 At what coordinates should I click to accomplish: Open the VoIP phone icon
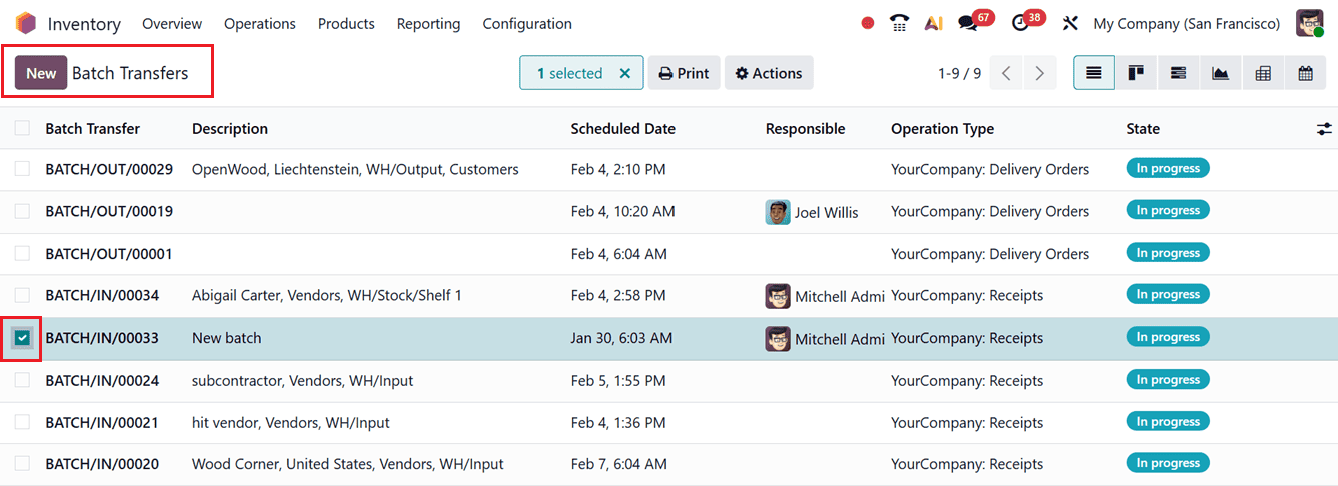[900, 23]
